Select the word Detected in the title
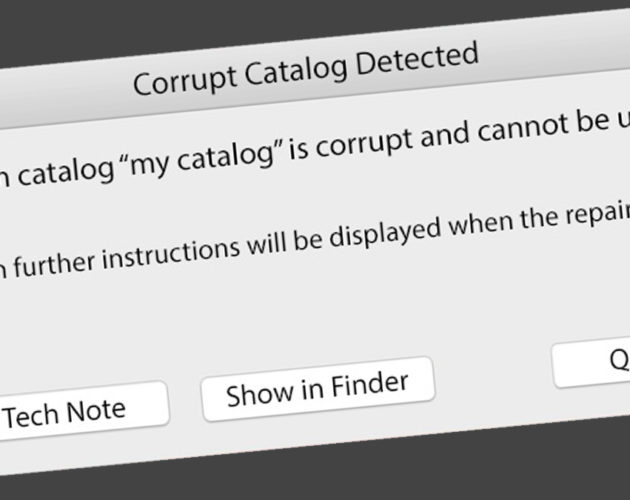 click(x=417, y=58)
